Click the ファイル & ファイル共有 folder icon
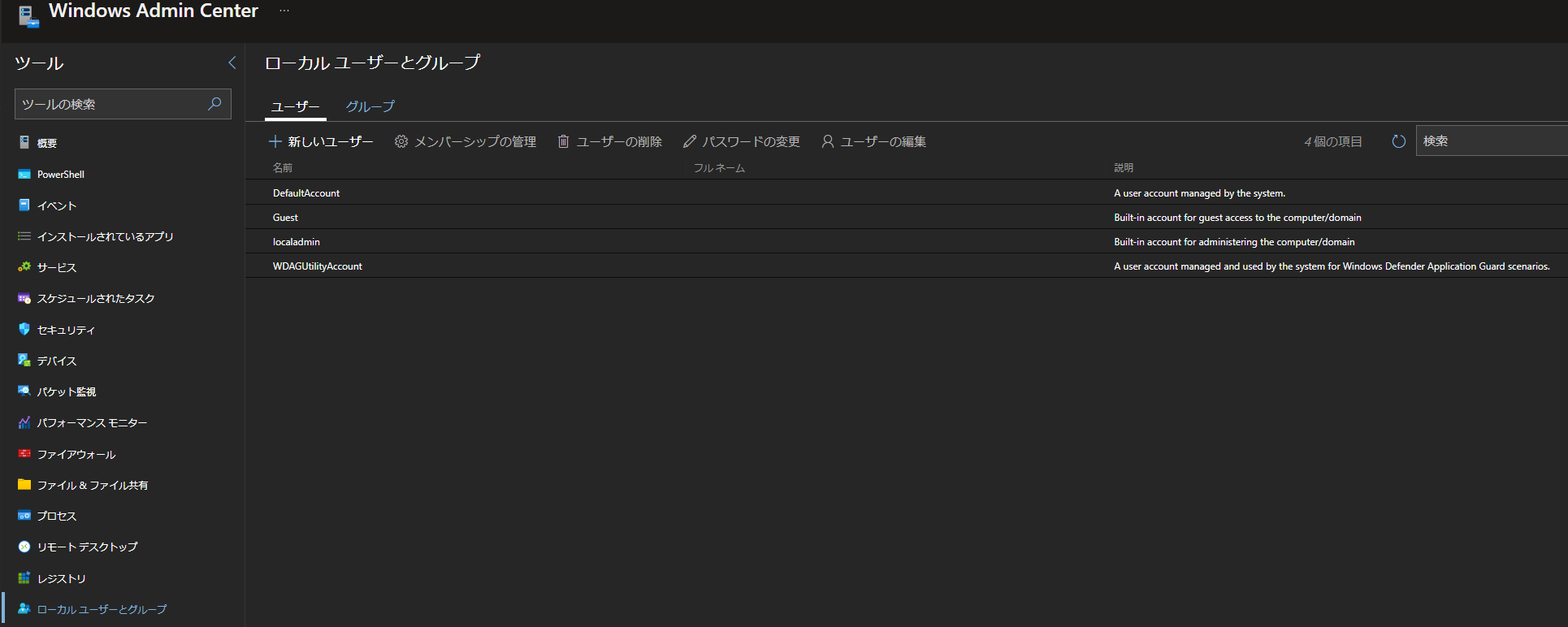Image resolution: width=1568 pixels, height=627 pixels. tap(24, 484)
